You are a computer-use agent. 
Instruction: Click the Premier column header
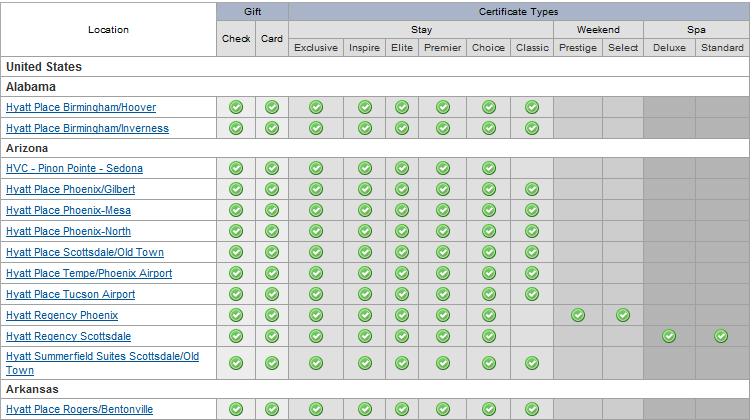click(x=443, y=48)
